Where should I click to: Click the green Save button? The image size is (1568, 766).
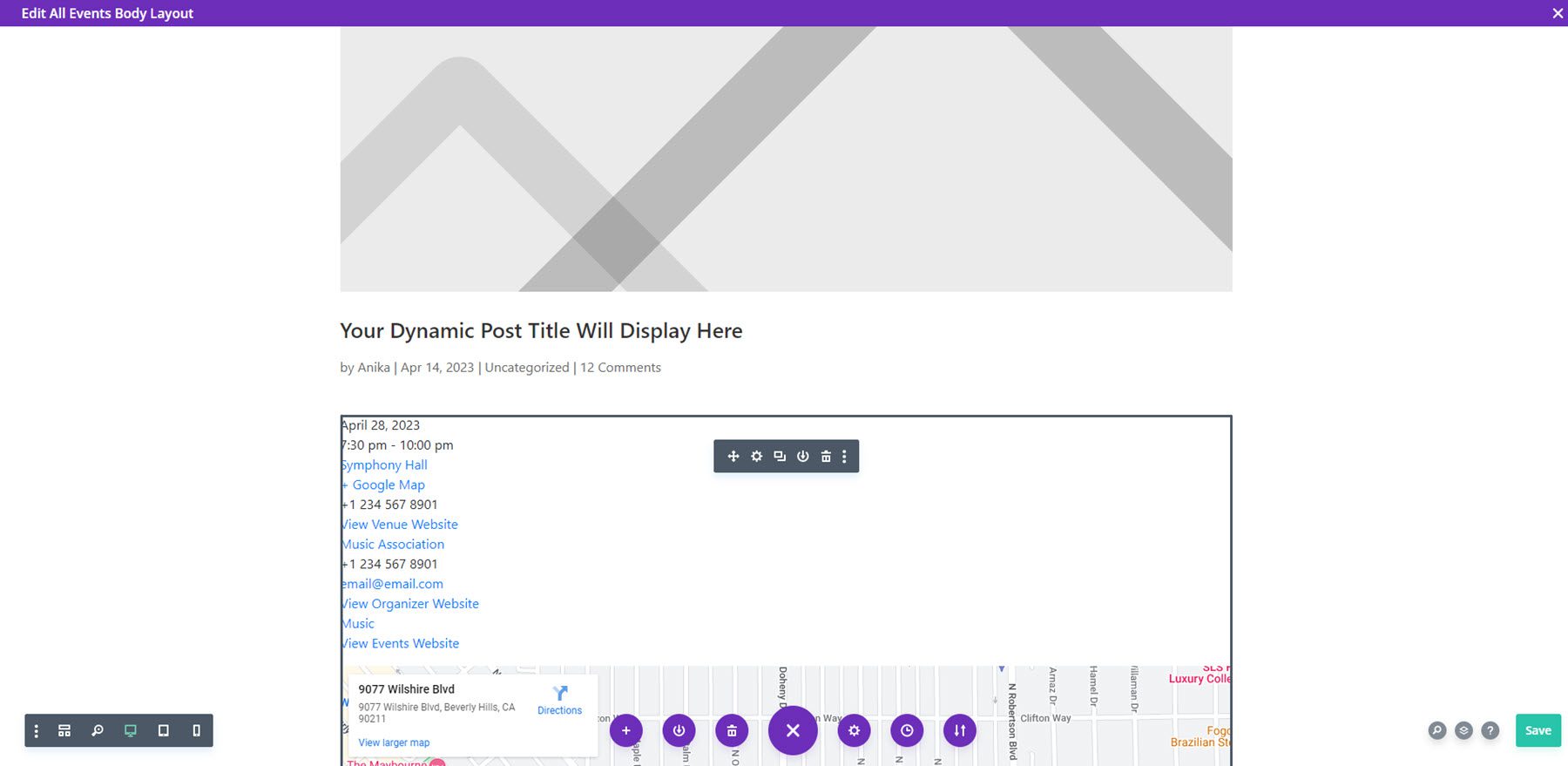pyautogui.click(x=1538, y=730)
